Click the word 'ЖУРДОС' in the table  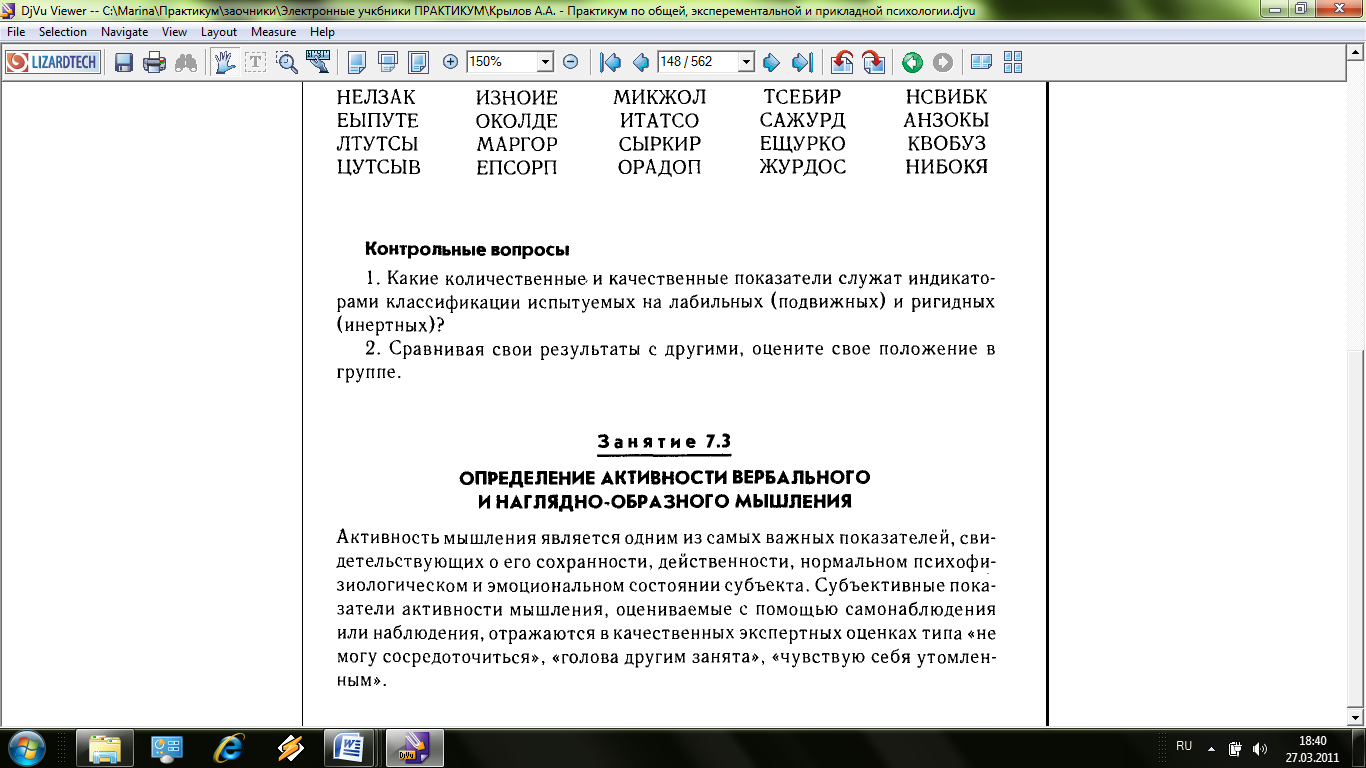[x=802, y=167]
